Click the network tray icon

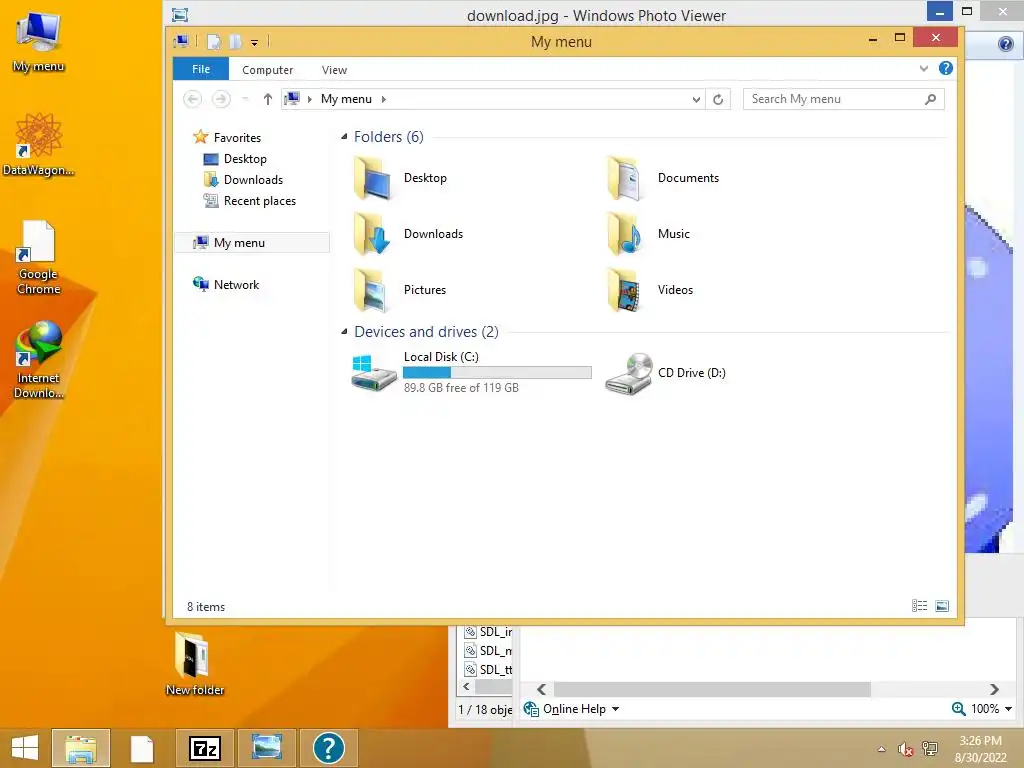click(x=929, y=749)
